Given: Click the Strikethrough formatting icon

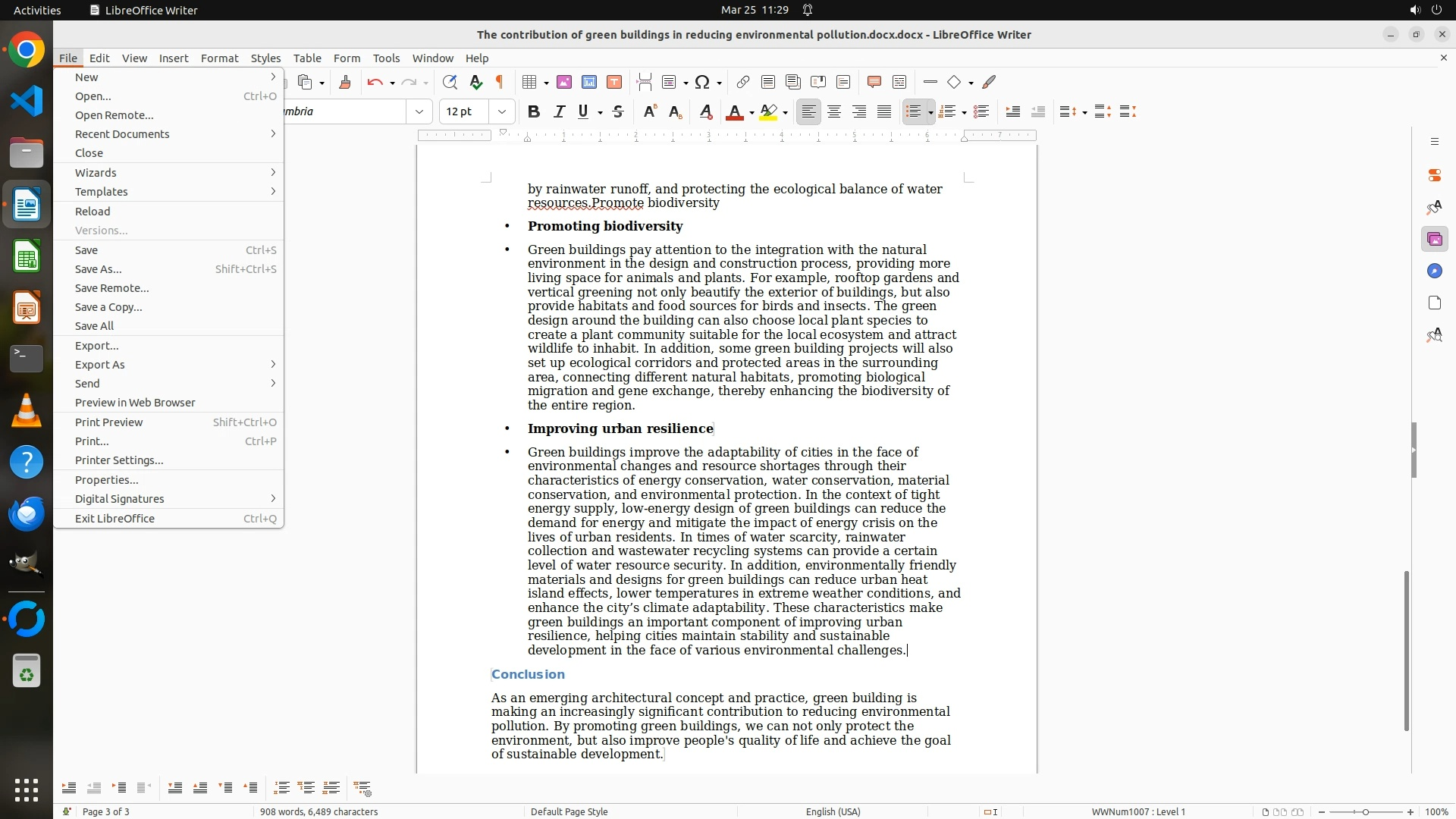Looking at the screenshot, I should coord(618,112).
